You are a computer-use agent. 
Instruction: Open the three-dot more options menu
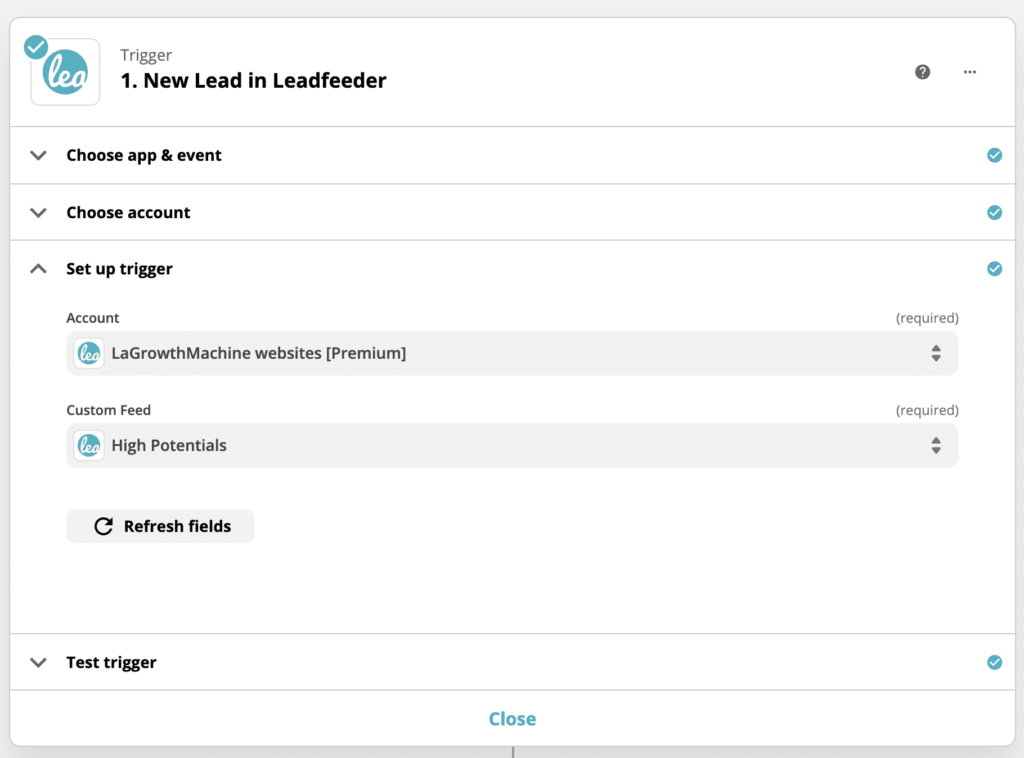click(x=970, y=72)
